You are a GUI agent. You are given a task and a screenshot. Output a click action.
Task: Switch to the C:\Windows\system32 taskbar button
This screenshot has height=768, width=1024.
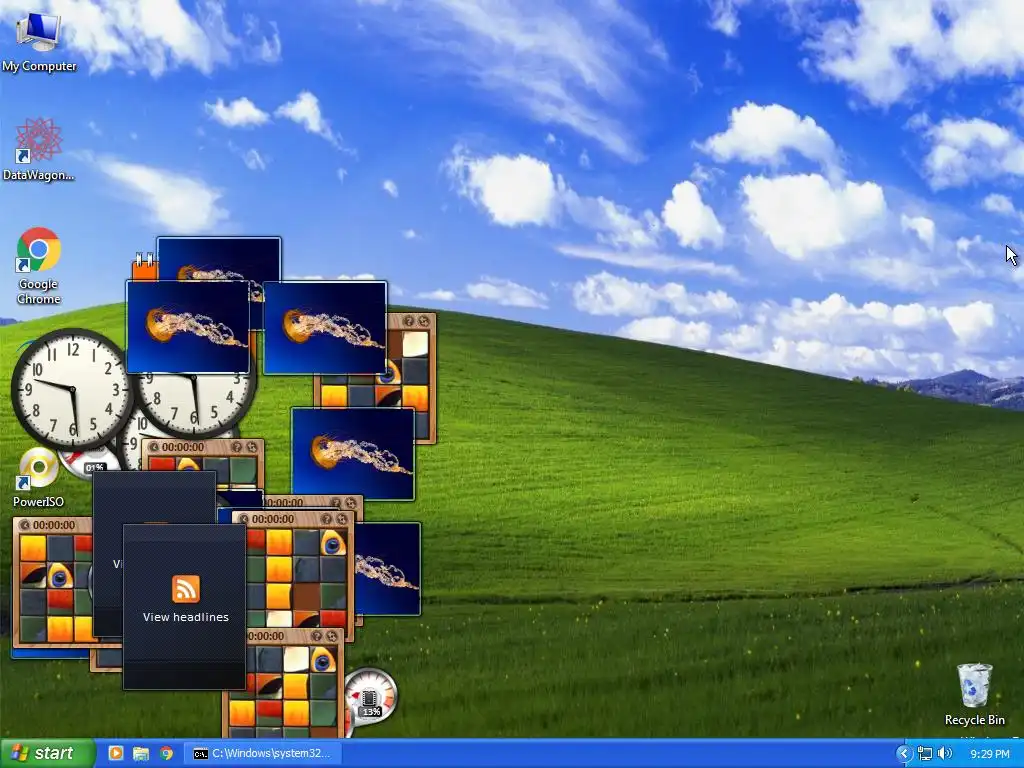[263, 753]
